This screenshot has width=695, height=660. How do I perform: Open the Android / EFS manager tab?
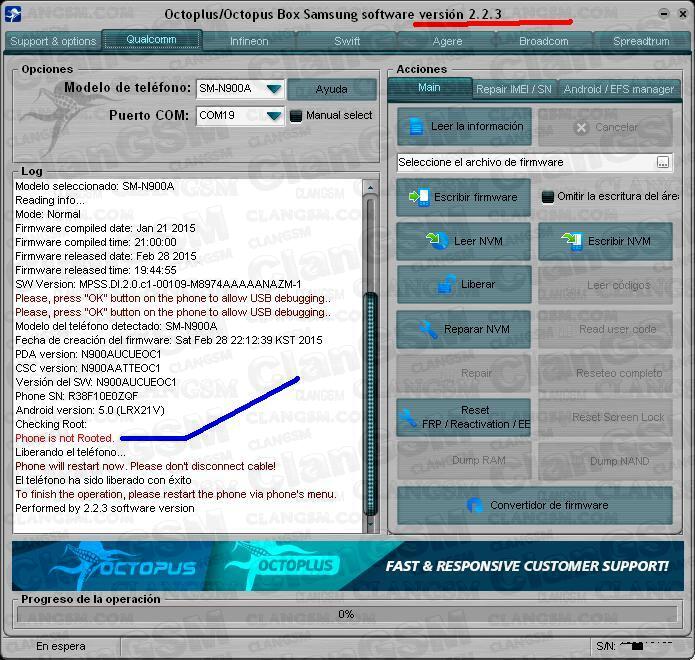coord(619,89)
